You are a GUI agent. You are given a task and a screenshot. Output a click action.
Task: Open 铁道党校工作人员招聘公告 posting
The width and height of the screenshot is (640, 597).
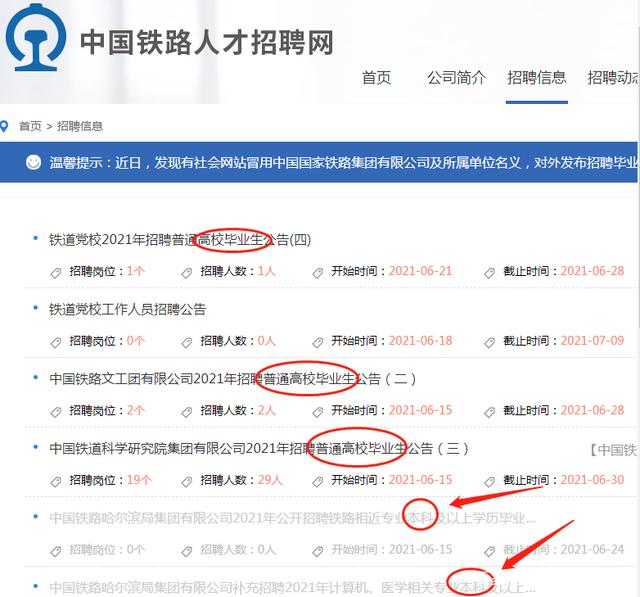[127, 310]
